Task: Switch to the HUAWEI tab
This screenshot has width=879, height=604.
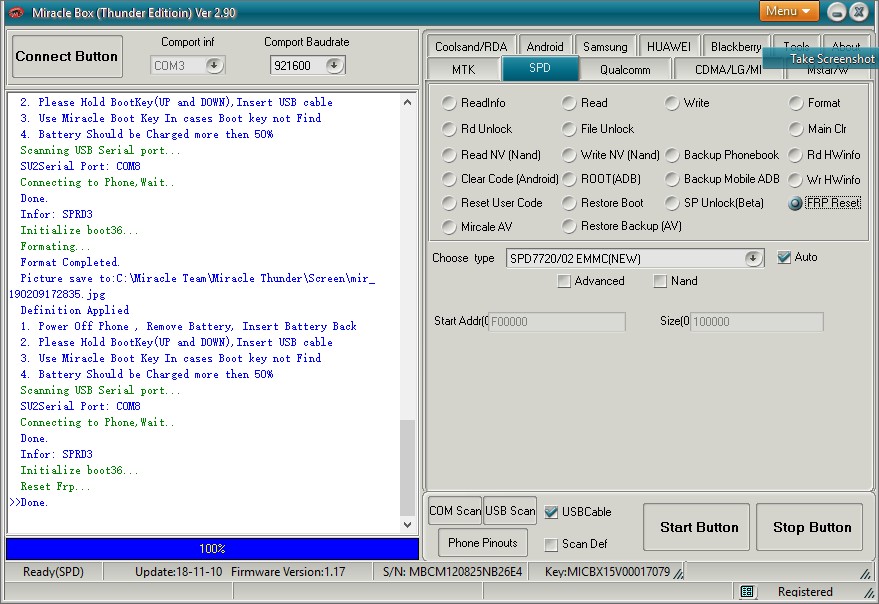Action: 669,47
